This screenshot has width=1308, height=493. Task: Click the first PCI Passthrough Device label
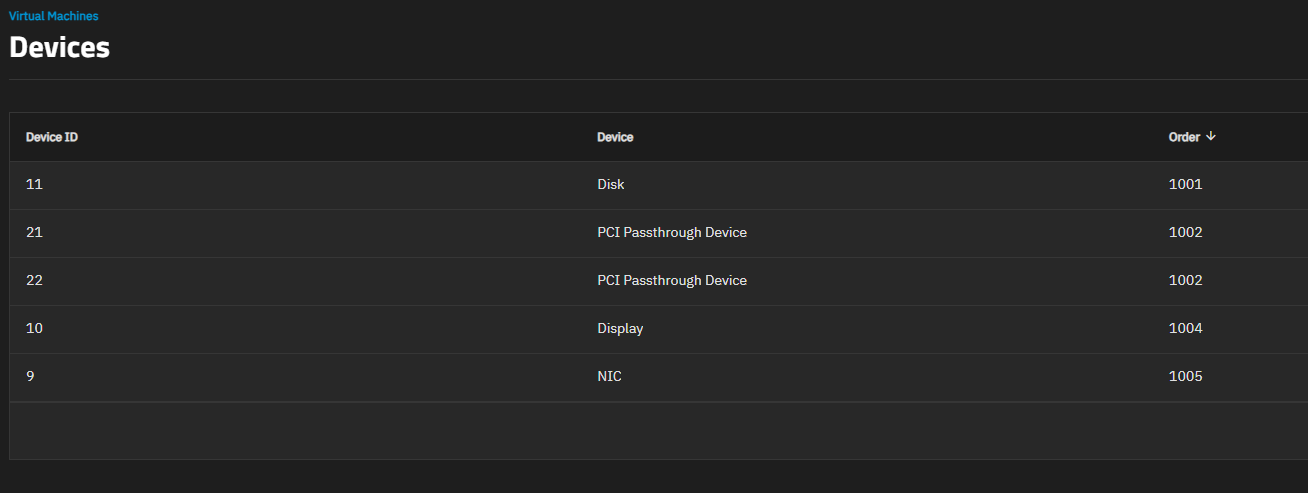[x=672, y=232]
